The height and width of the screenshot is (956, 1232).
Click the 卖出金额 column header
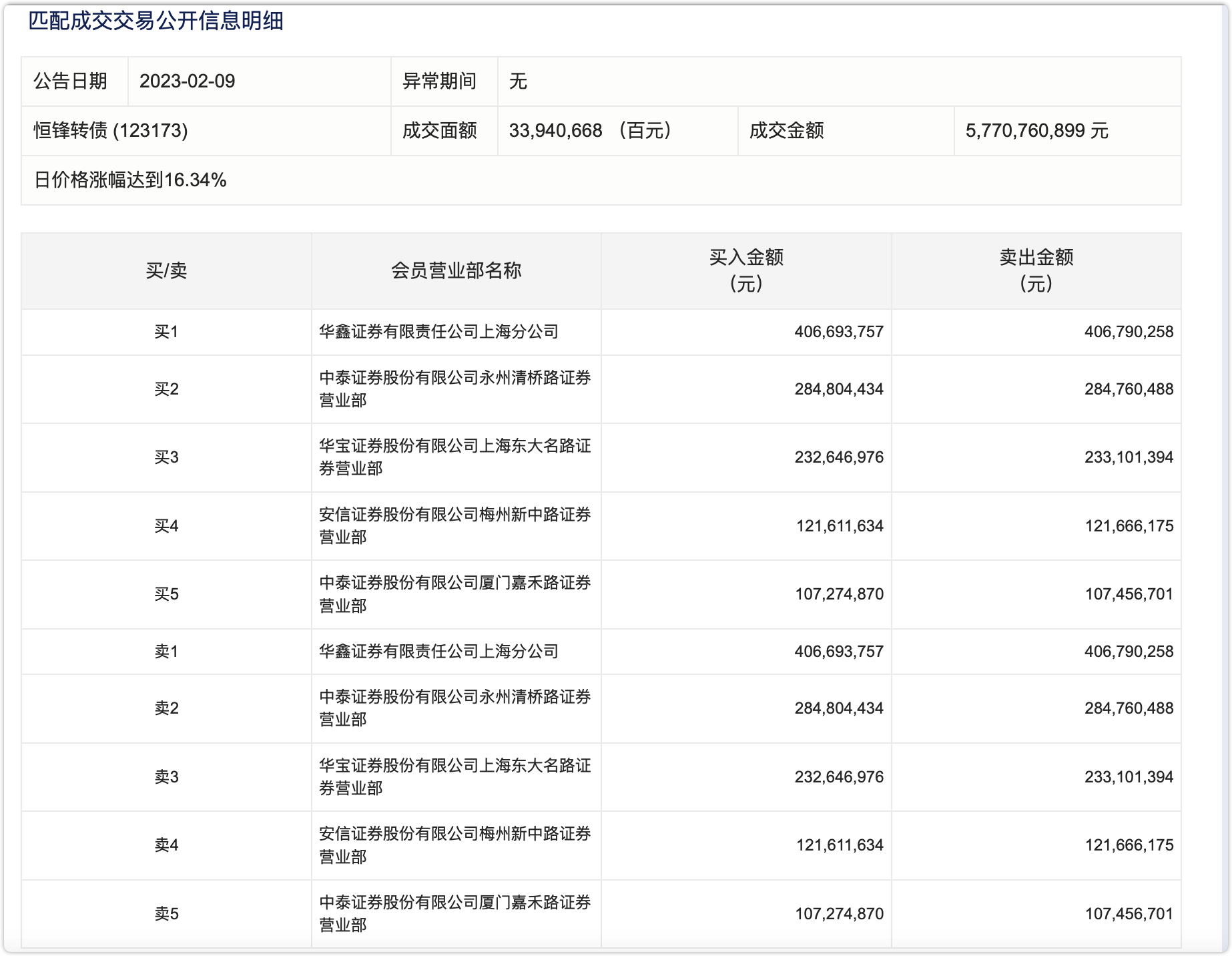tap(1036, 270)
